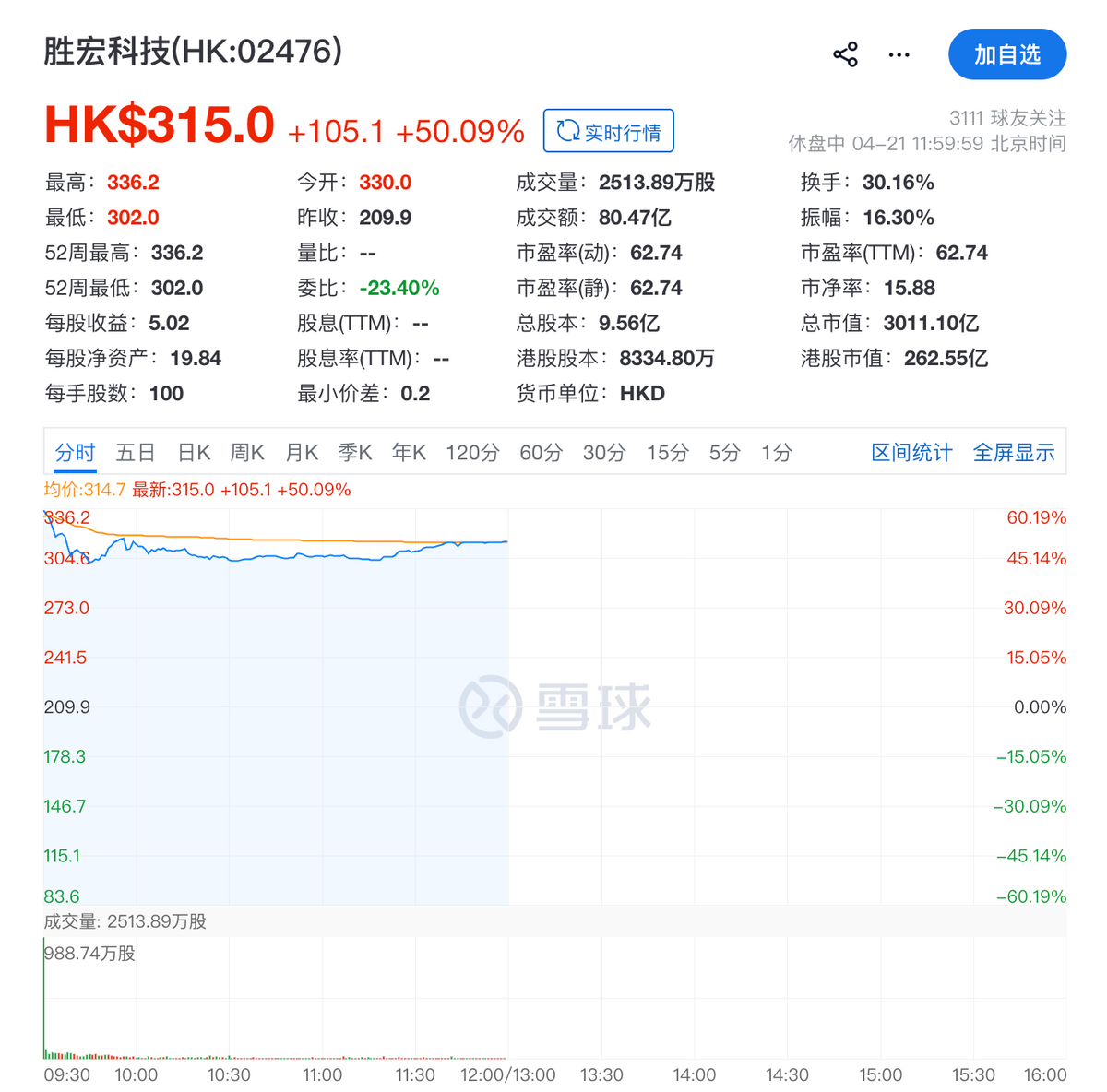
Task: Switch to the 五日 chart tab
Action: point(136,453)
